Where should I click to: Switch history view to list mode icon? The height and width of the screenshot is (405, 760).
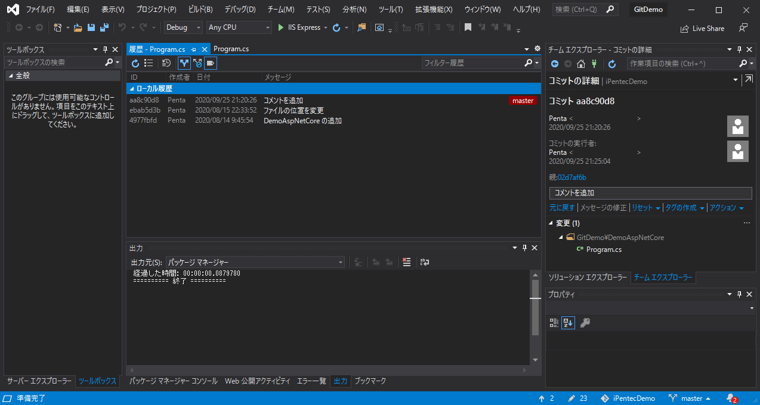[x=149, y=63]
